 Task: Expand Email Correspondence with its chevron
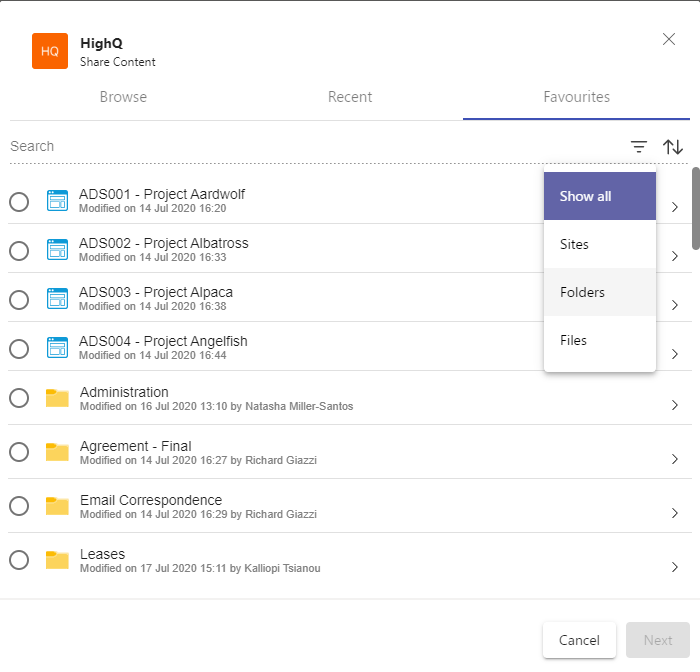675,513
